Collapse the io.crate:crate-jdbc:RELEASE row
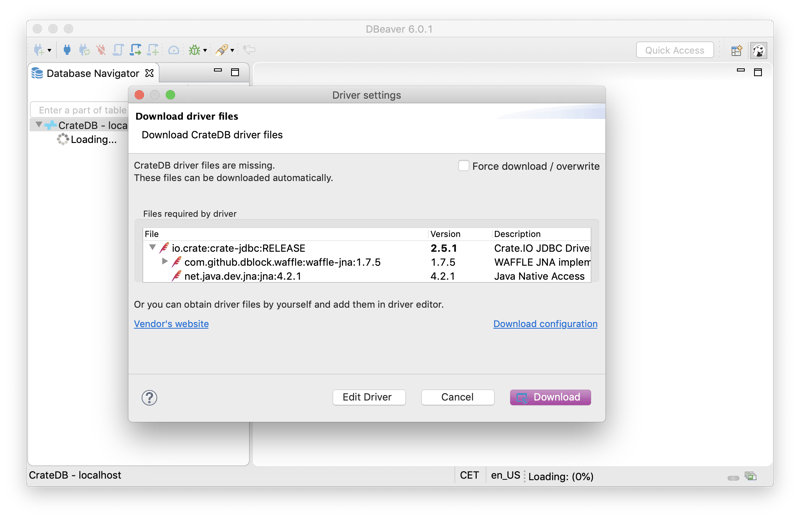800x519 pixels. 152,248
